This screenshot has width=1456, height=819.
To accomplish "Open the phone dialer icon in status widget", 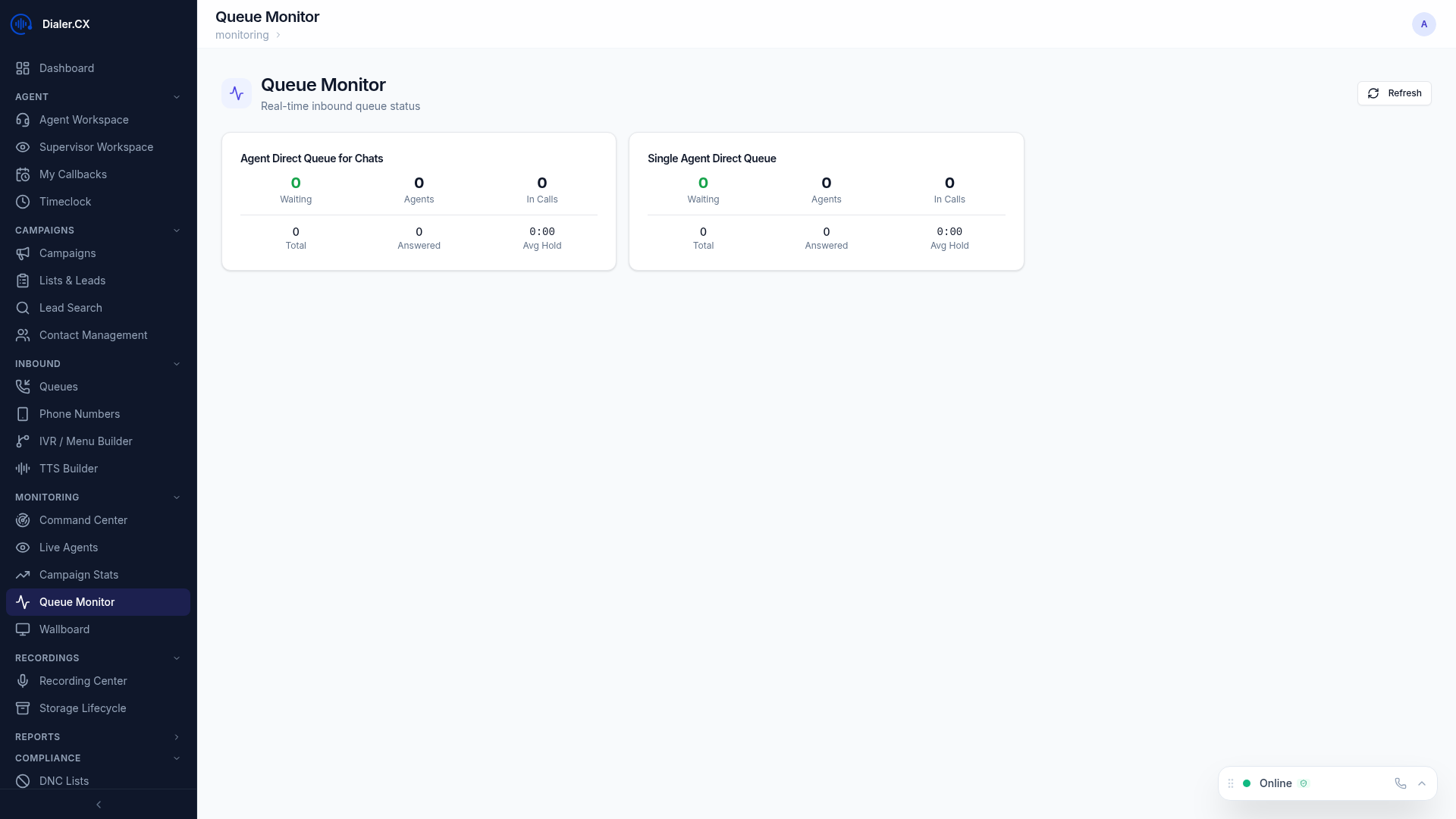I will tap(1400, 783).
